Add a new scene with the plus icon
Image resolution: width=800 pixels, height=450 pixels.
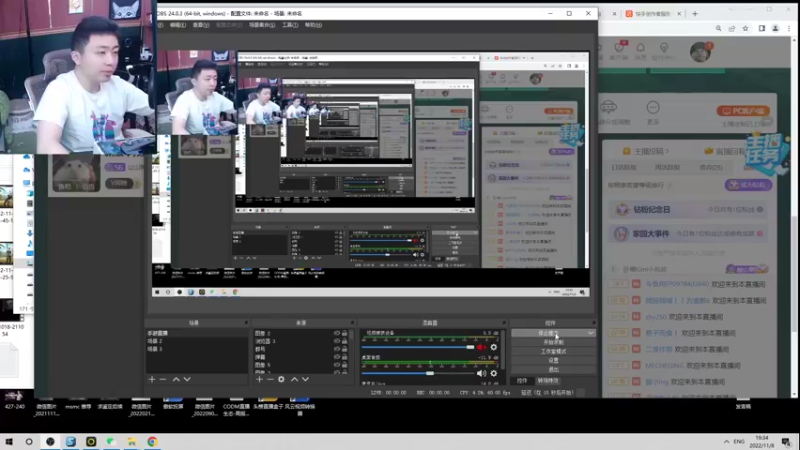coord(152,380)
